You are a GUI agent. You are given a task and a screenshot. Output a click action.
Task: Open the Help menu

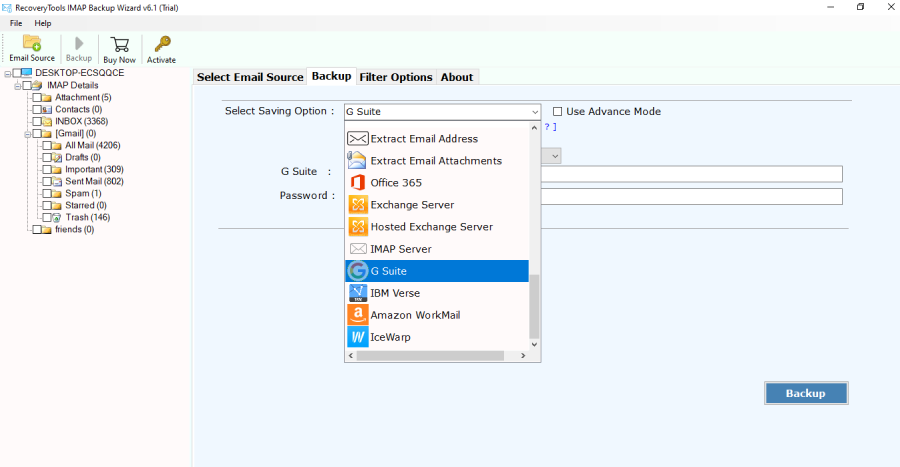tap(43, 23)
